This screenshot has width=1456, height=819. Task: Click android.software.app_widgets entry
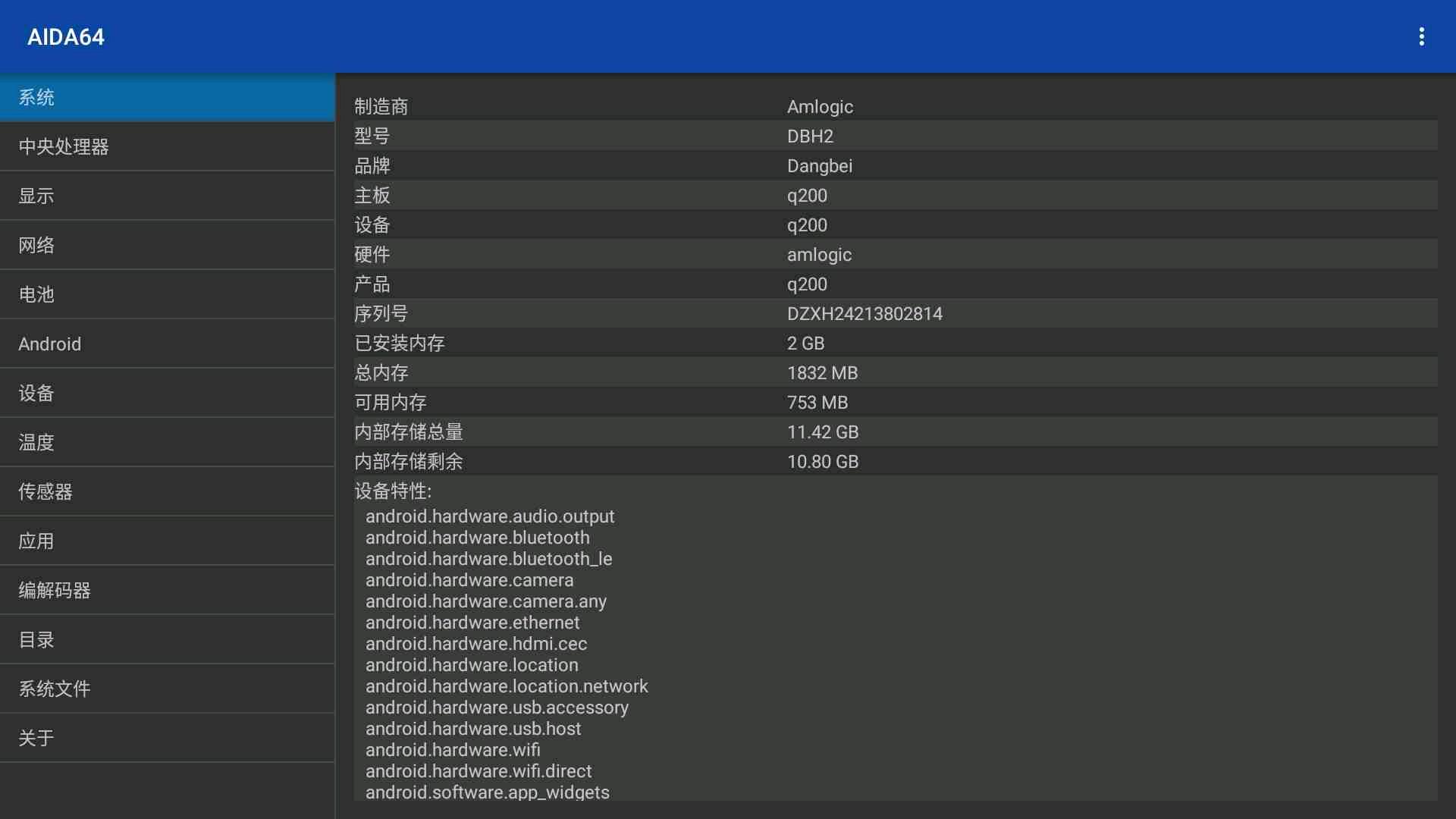(x=488, y=792)
